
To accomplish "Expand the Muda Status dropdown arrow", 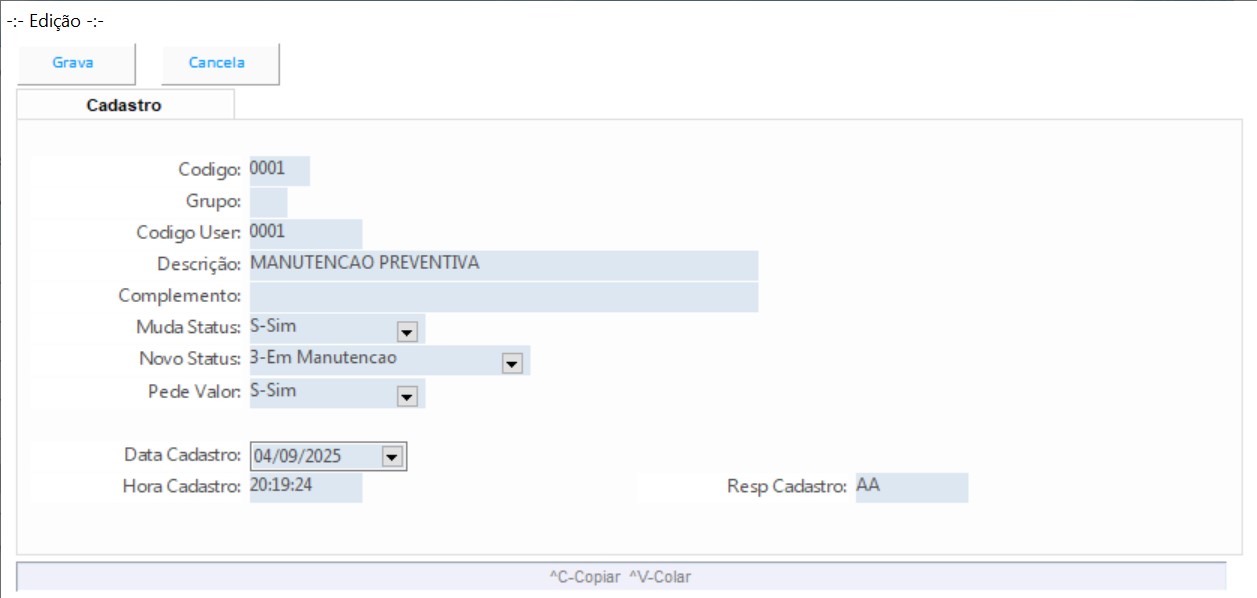I will coord(407,331).
